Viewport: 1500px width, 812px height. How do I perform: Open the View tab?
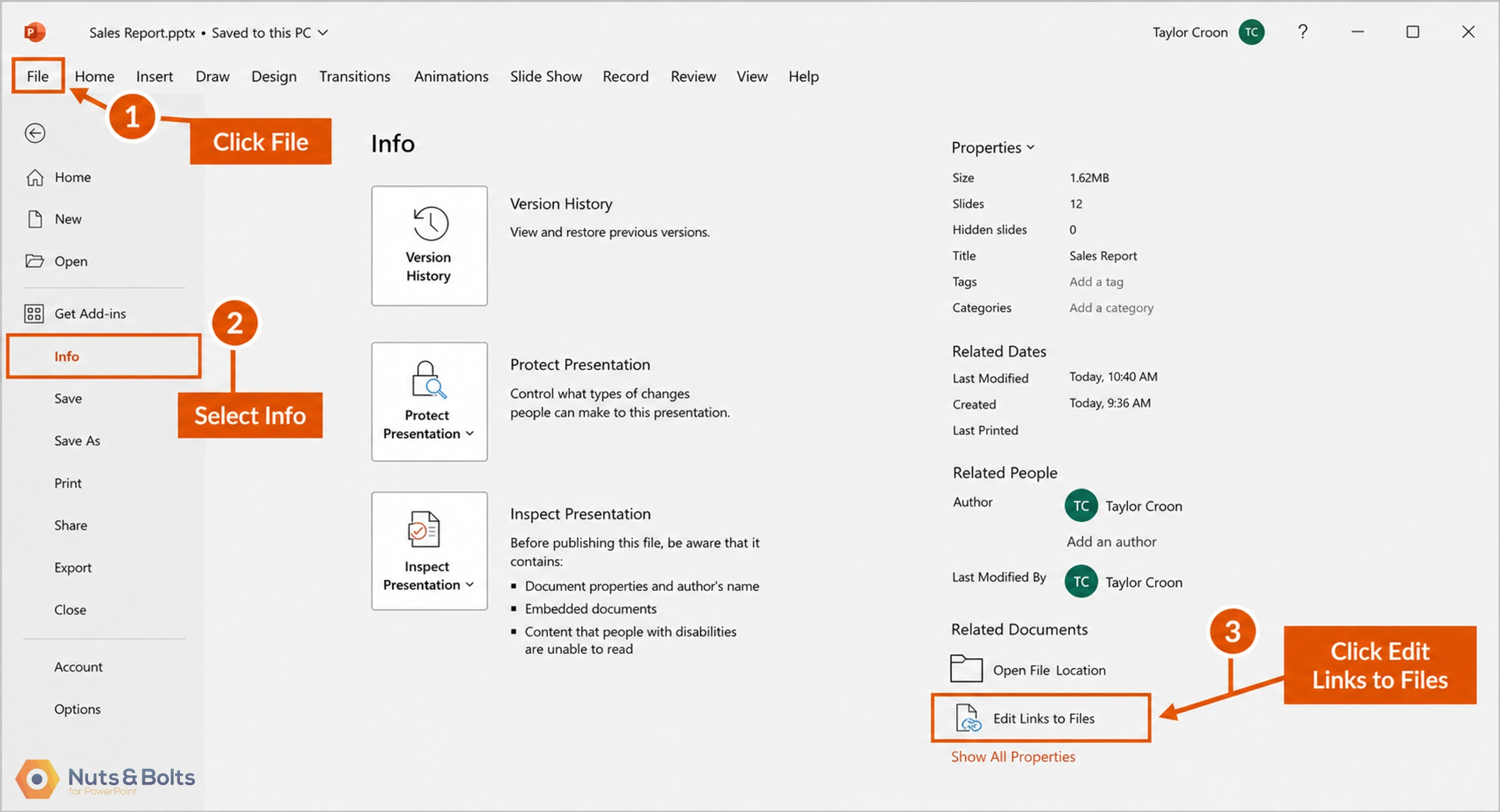click(x=752, y=76)
